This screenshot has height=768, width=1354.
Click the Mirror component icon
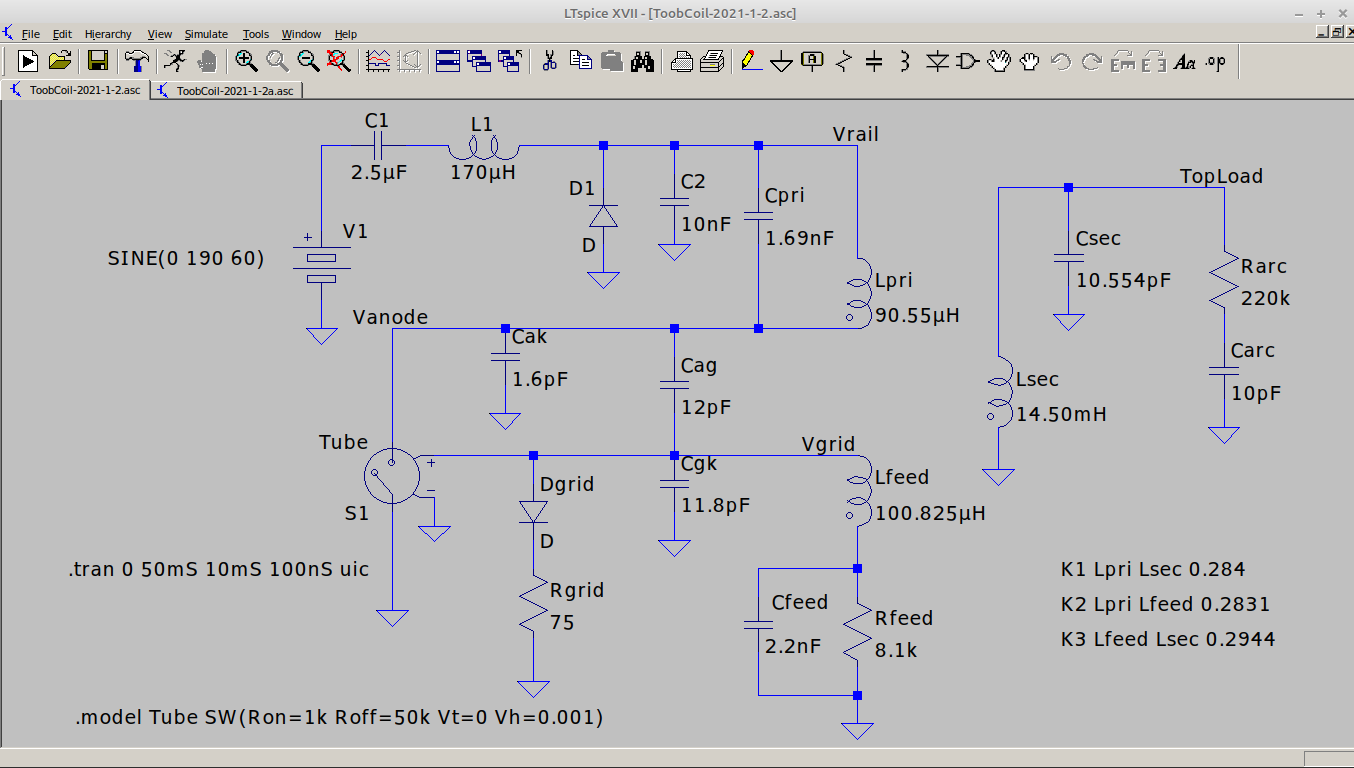click(x=1154, y=61)
